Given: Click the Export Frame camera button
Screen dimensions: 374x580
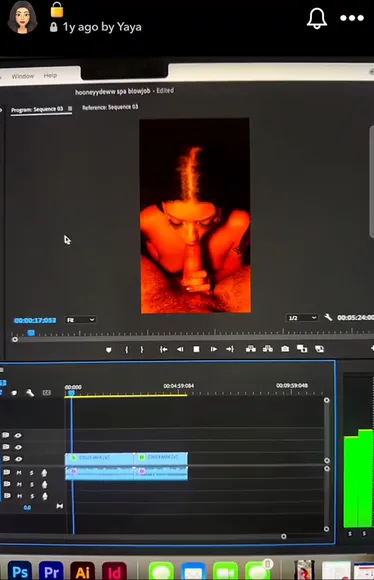Looking at the screenshot, I should (285, 348).
